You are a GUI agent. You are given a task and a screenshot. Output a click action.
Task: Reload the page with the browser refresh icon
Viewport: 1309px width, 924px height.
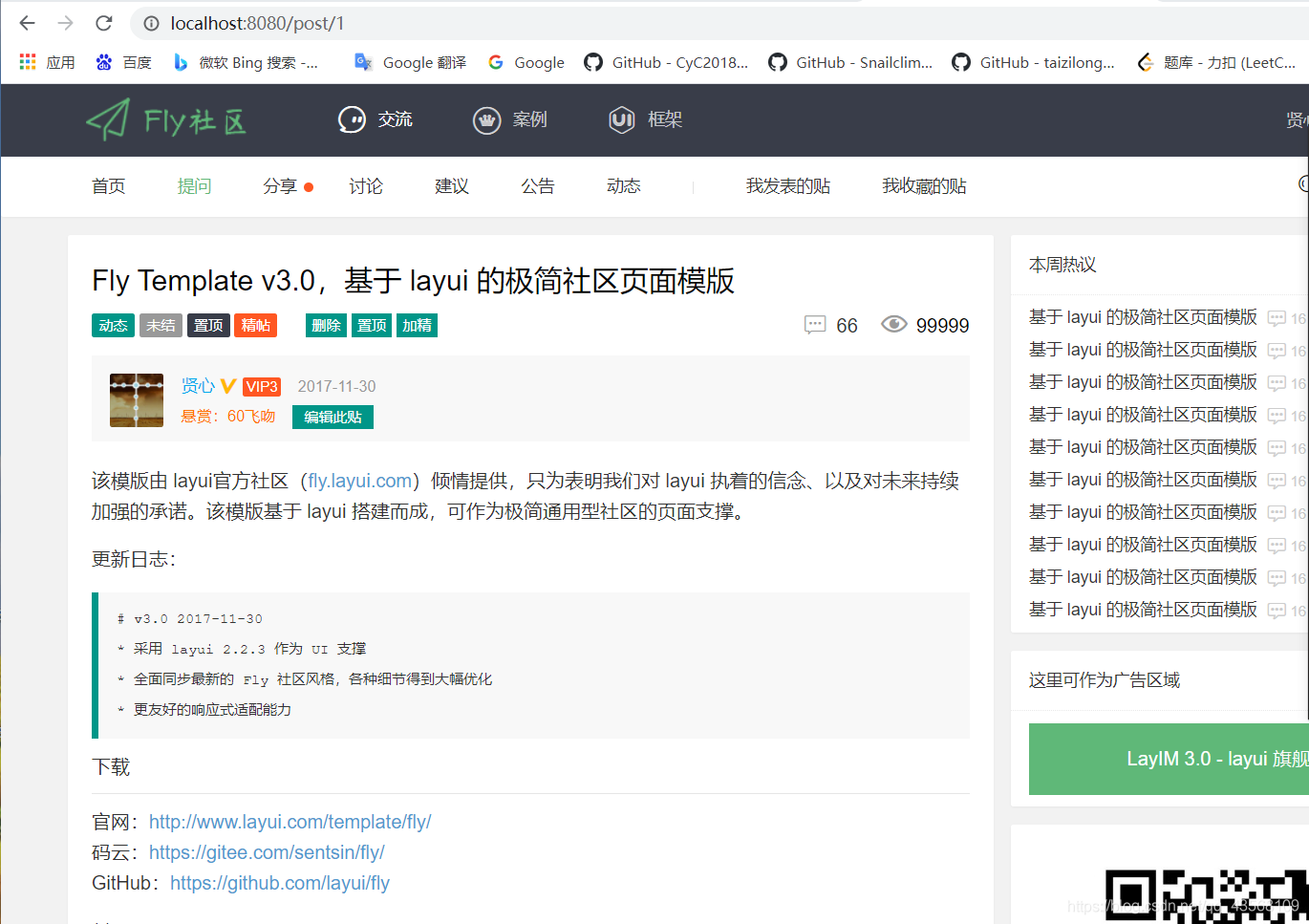tap(103, 23)
